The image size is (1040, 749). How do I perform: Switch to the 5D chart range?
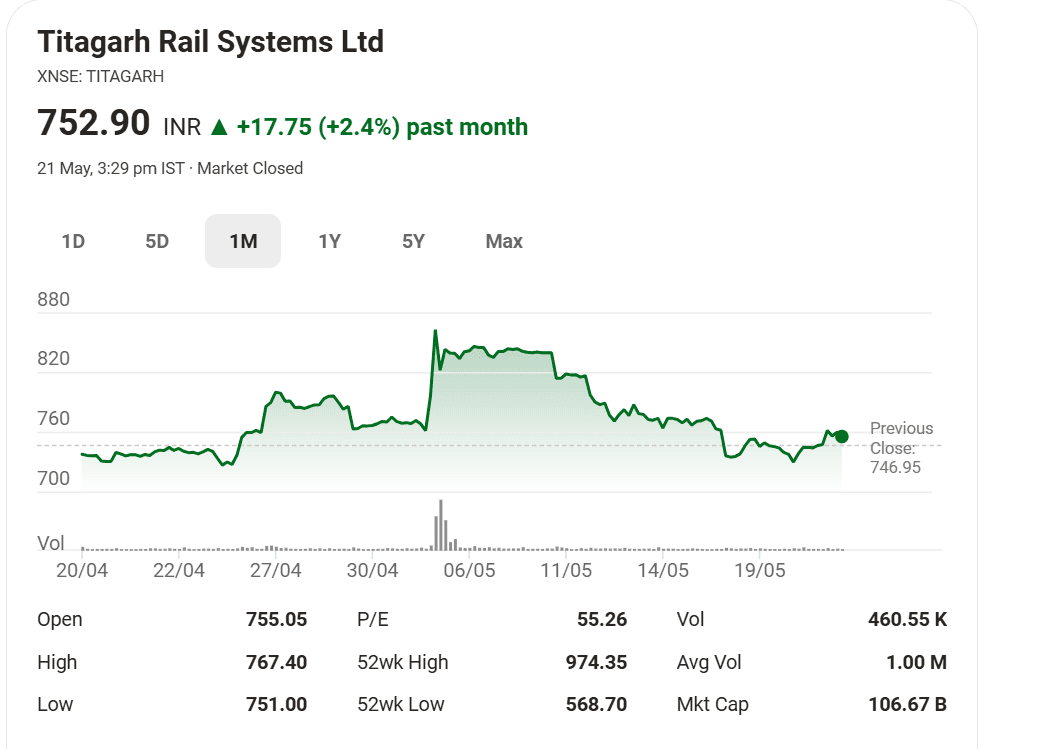157,241
